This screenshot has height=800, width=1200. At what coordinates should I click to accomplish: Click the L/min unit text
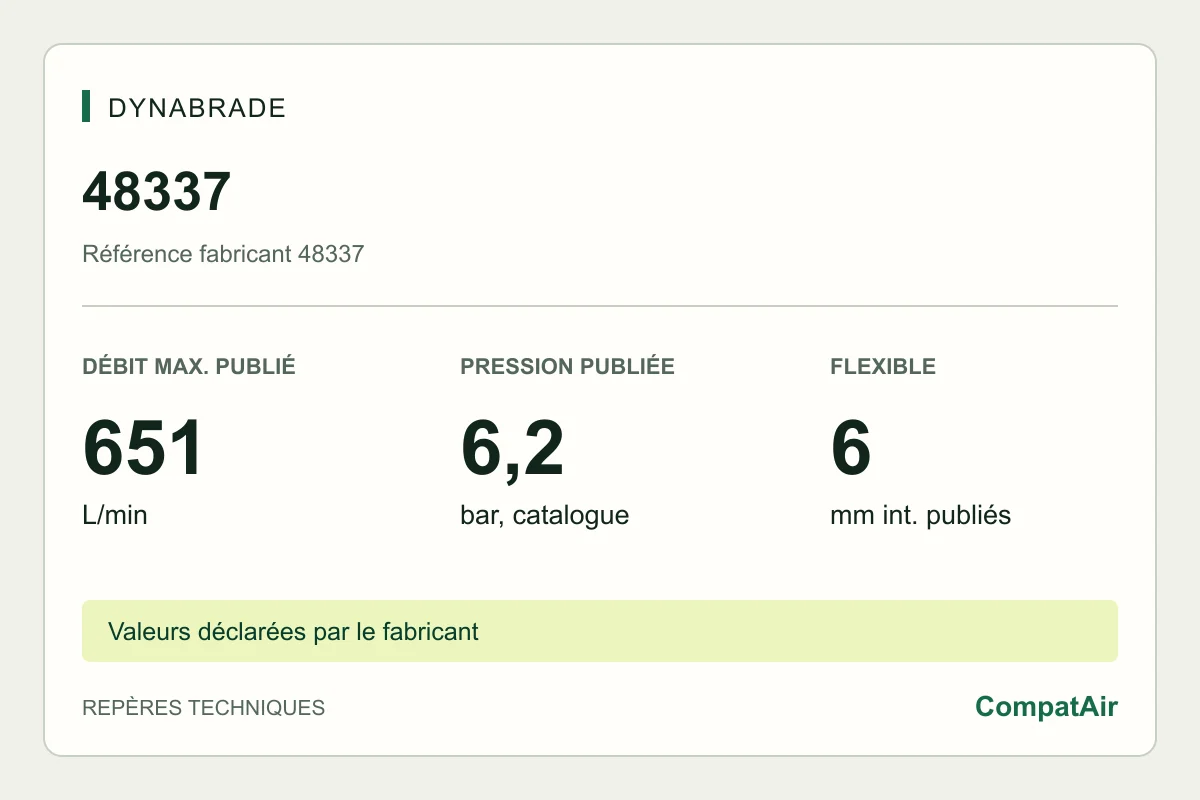click(x=115, y=516)
